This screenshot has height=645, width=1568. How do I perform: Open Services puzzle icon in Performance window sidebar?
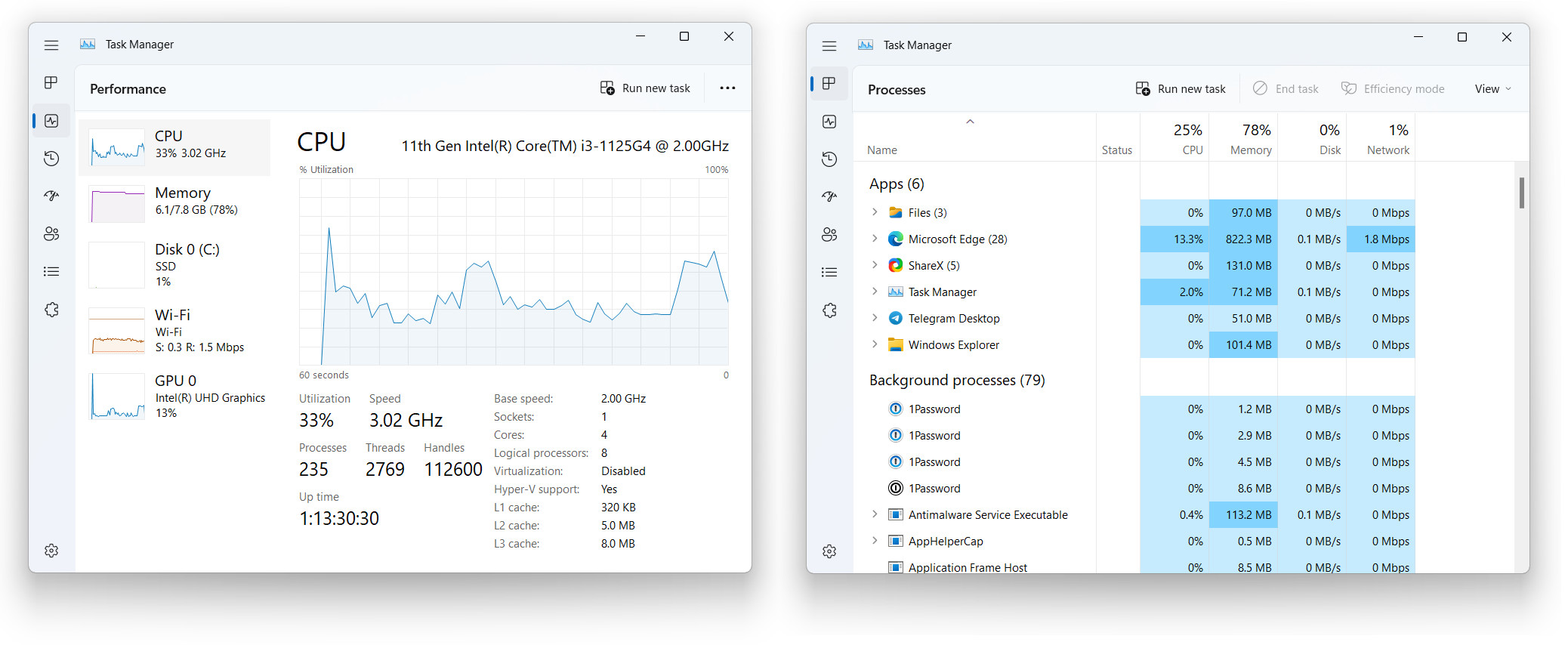(51, 310)
